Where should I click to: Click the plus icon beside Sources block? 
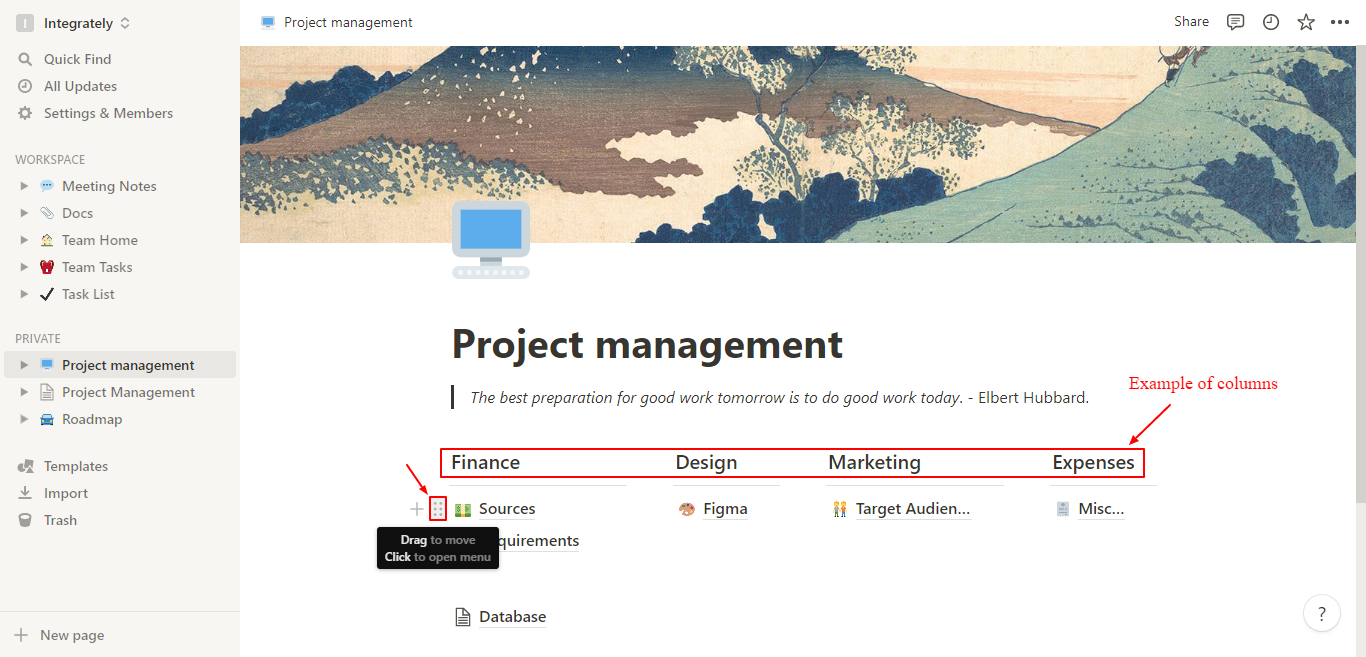click(x=417, y=509)
